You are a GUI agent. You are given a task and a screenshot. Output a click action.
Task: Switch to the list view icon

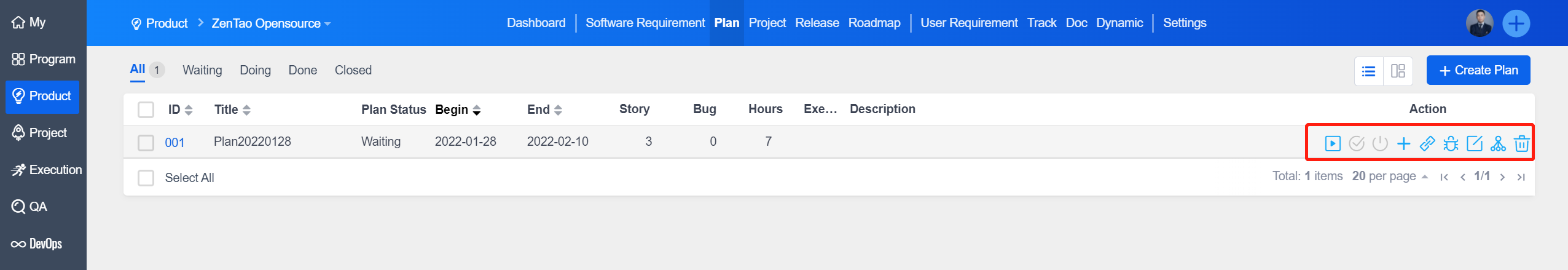pos(1369,71)
